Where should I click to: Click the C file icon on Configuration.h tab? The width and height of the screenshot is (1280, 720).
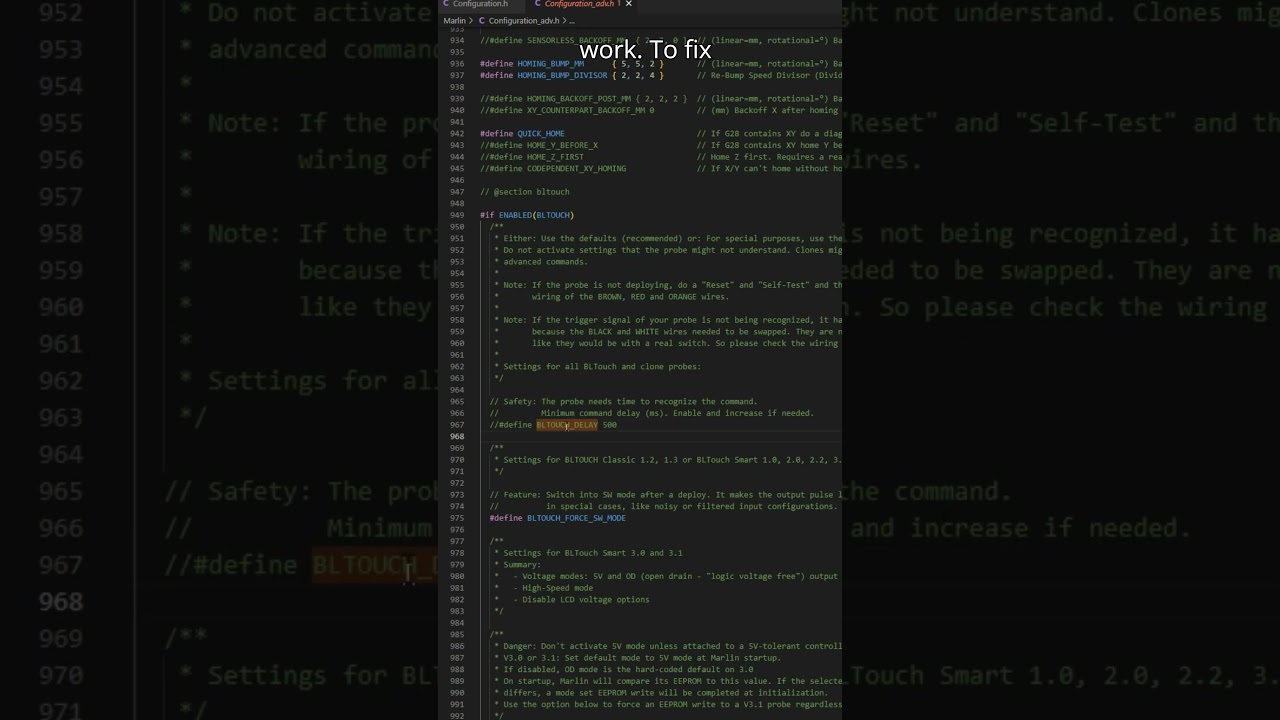click(x=446, y=4)
